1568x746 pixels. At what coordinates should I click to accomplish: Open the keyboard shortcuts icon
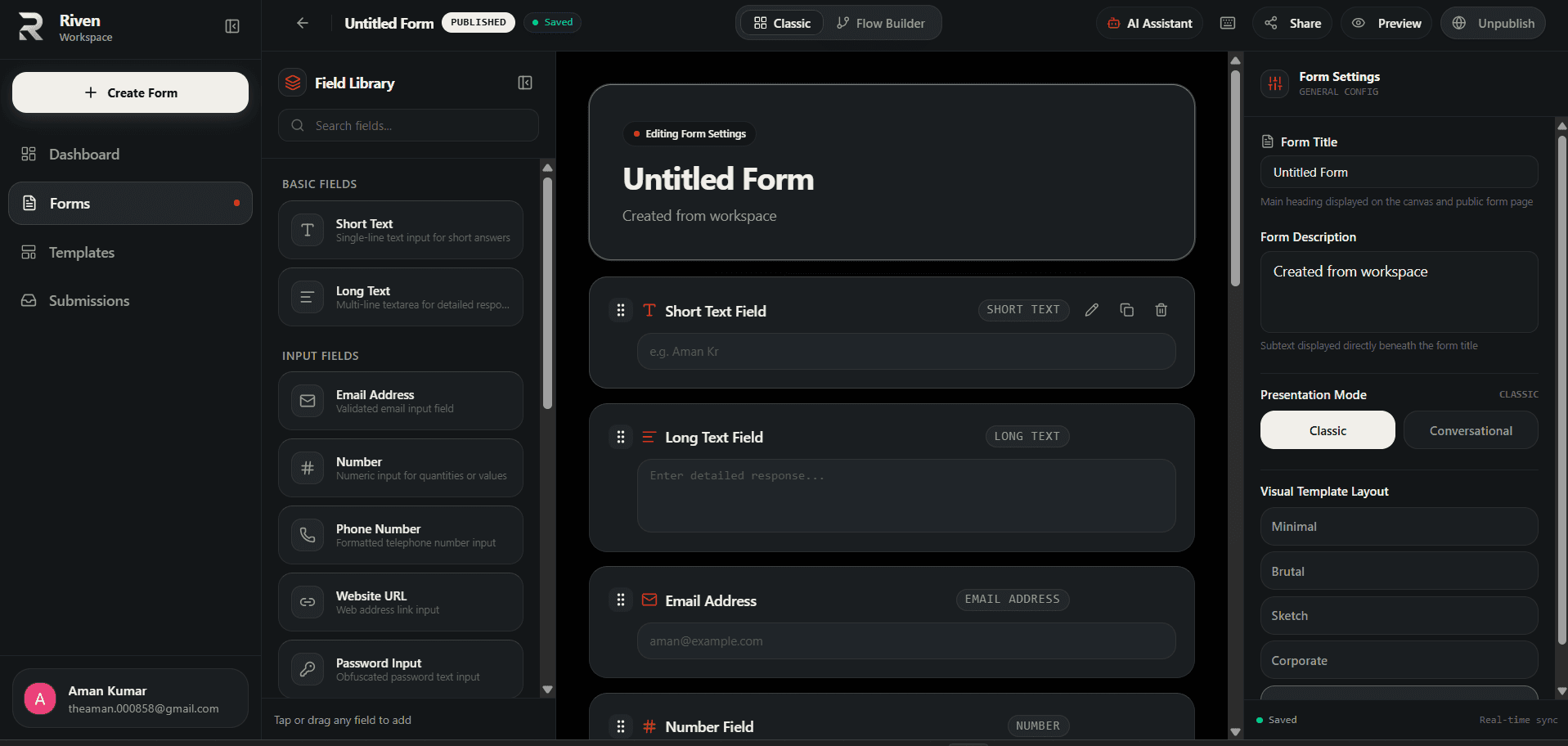1228,23
